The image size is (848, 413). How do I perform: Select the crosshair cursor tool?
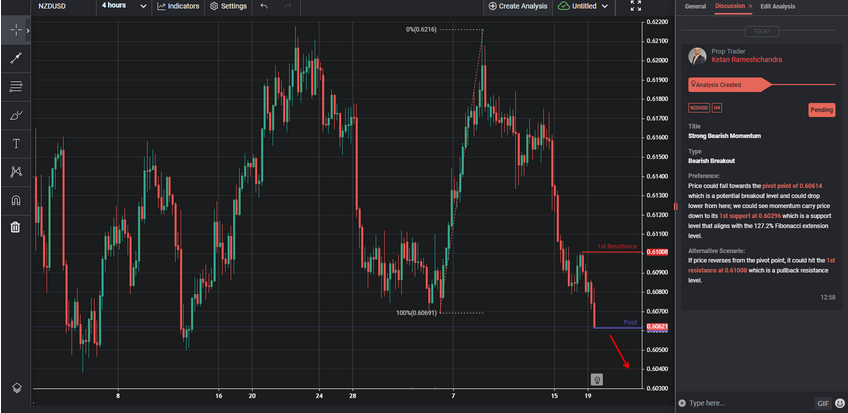(16, 30)
